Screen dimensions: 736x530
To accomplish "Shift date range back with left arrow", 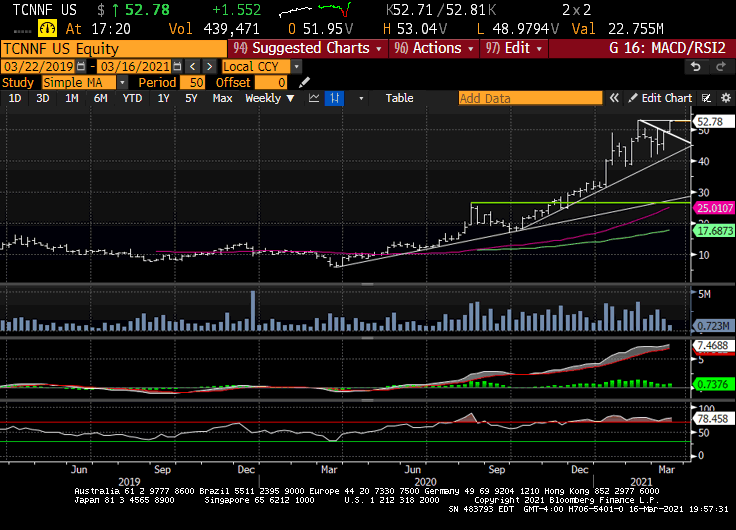I will click(192, 66).
